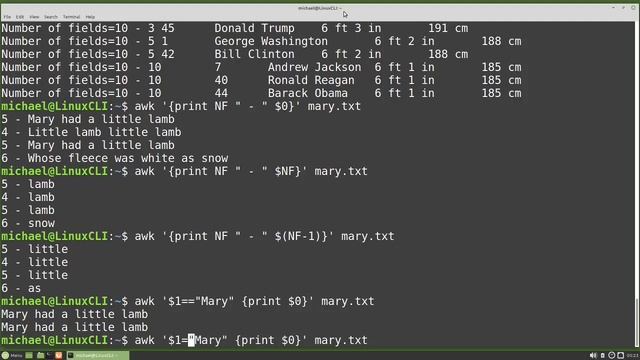The image size is (640, 360).
Task: Click '6 - Whose fleece was white as snow'
Action: coord(115,158)
